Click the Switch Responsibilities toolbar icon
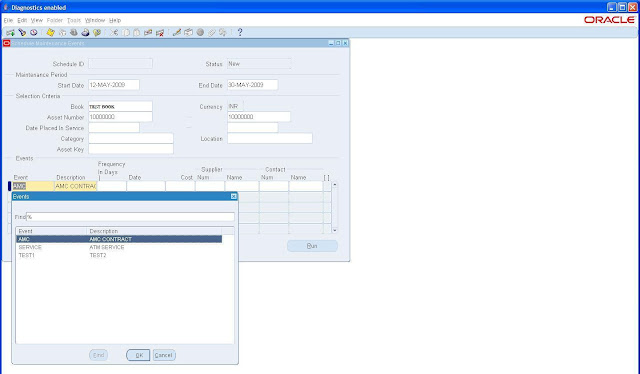The image size is (640, 374). pyautogui.click(x=73, y=33)
